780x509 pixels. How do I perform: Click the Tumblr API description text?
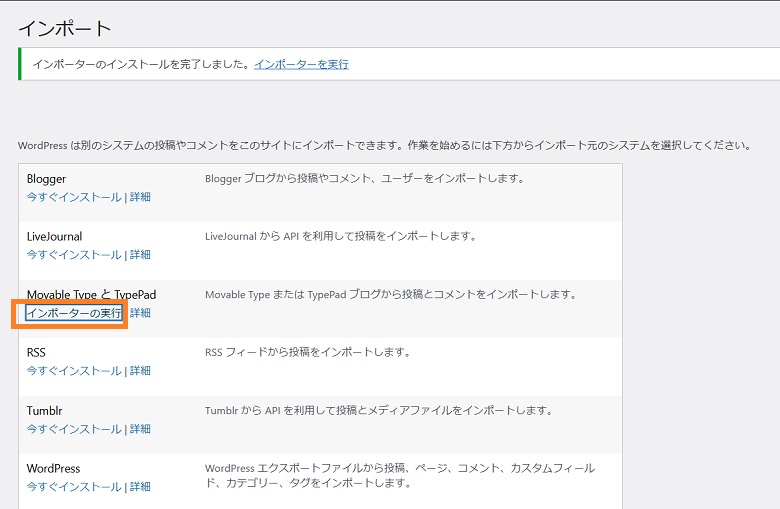[x=379, y=410]
